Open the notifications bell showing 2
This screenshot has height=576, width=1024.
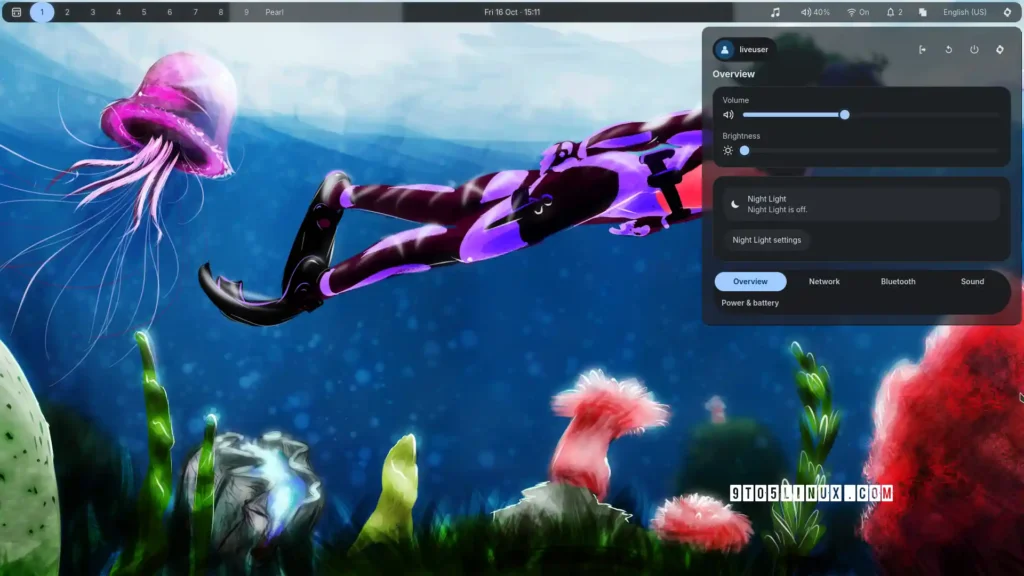(x=894, y=12)
